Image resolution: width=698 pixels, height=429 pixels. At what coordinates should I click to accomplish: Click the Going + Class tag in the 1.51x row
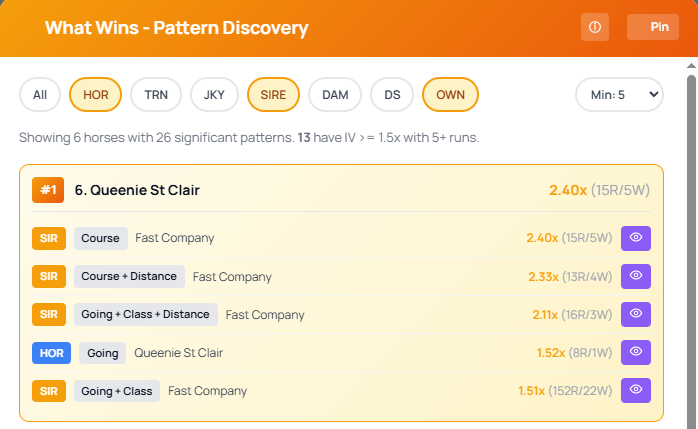[117, 391]
